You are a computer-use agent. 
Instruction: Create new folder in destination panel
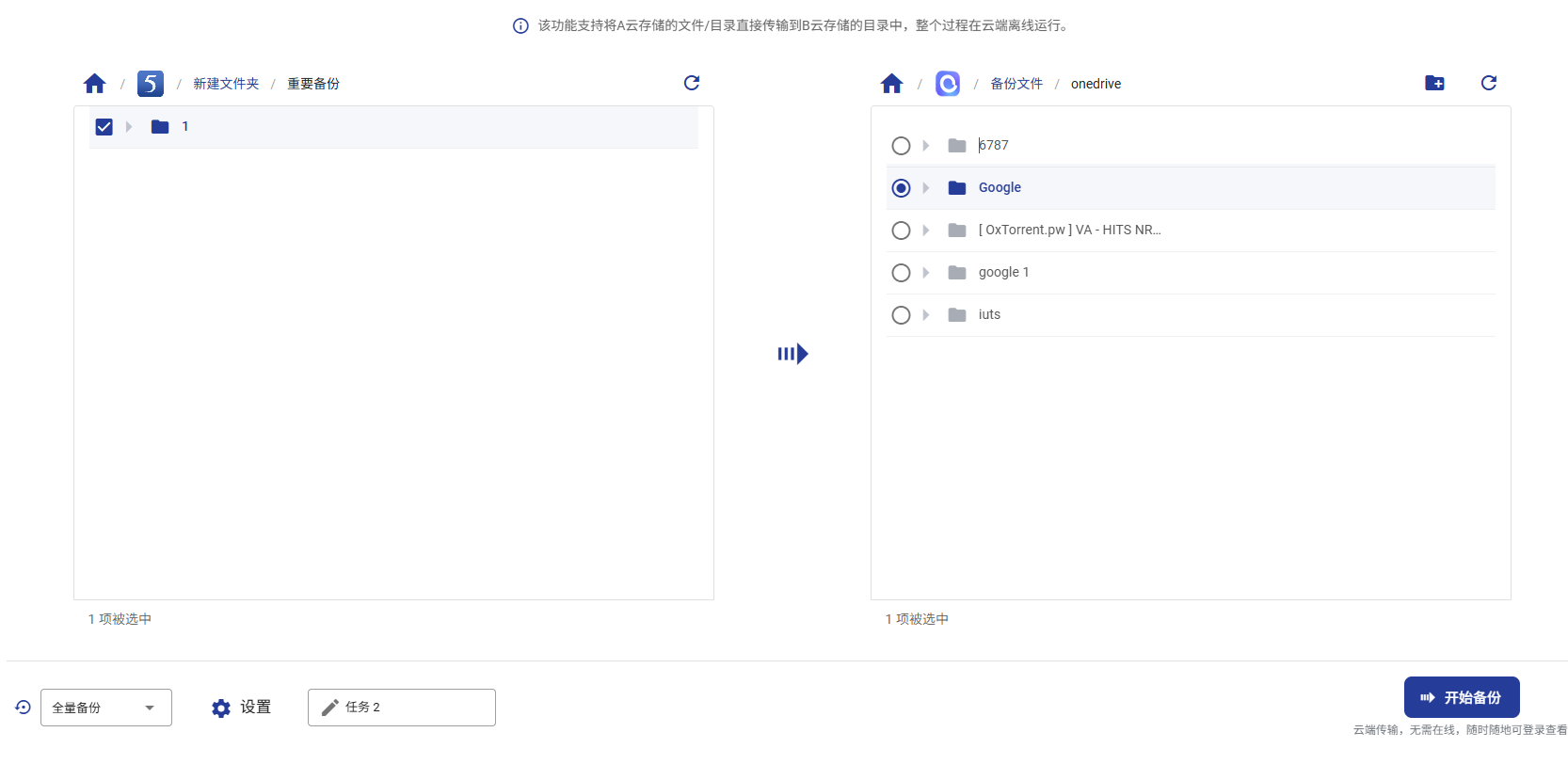(x=1434, y=83)
